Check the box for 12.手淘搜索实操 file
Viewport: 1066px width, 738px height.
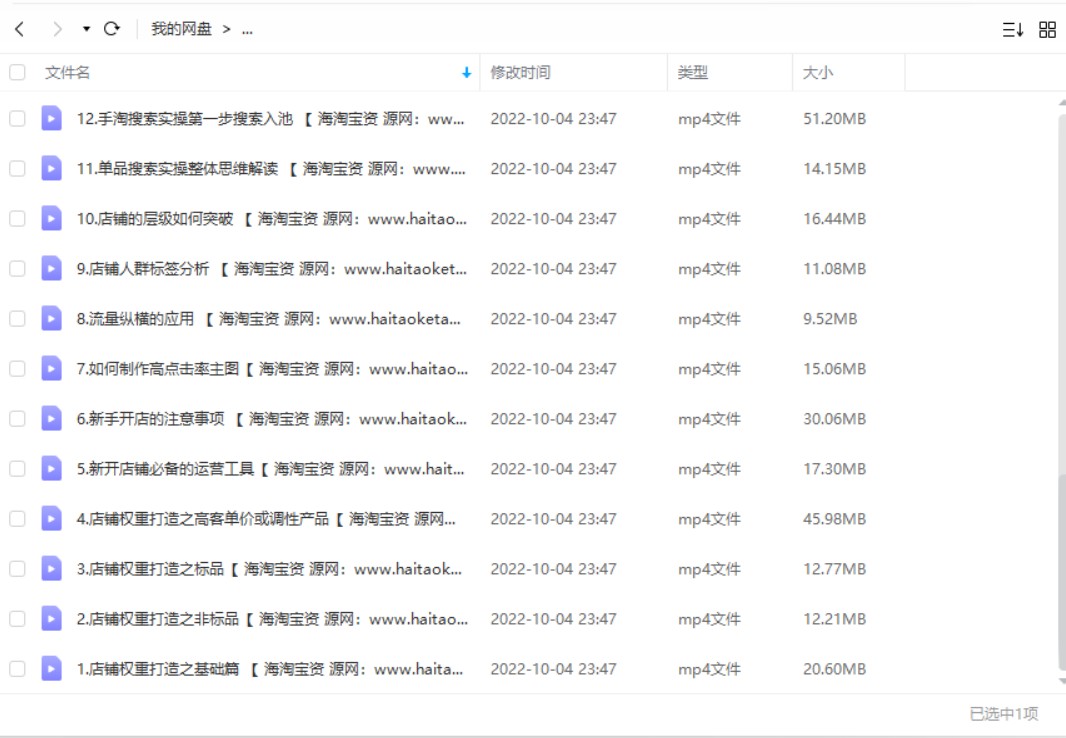17,118
